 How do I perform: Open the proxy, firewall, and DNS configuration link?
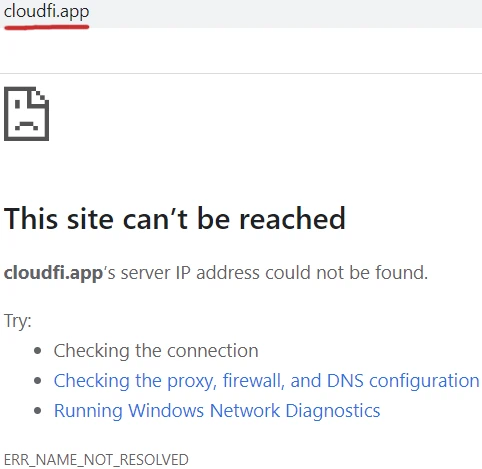[x=266, y=381]
